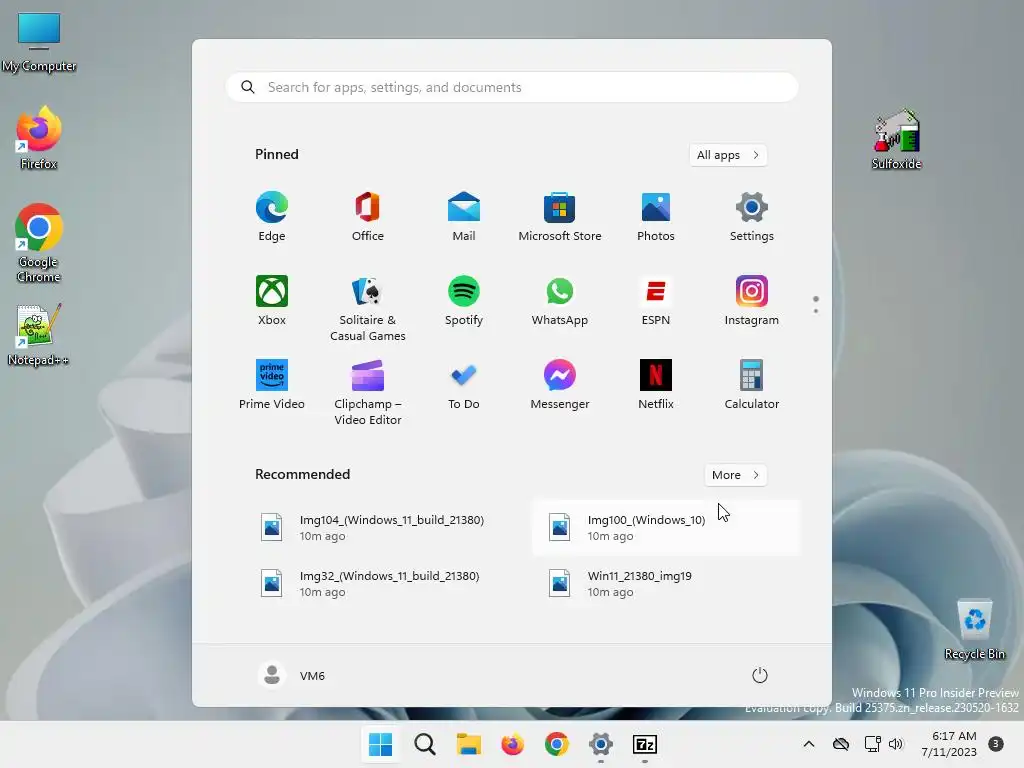
Task: Open Instagram pinned app
Action: point(752,300)
